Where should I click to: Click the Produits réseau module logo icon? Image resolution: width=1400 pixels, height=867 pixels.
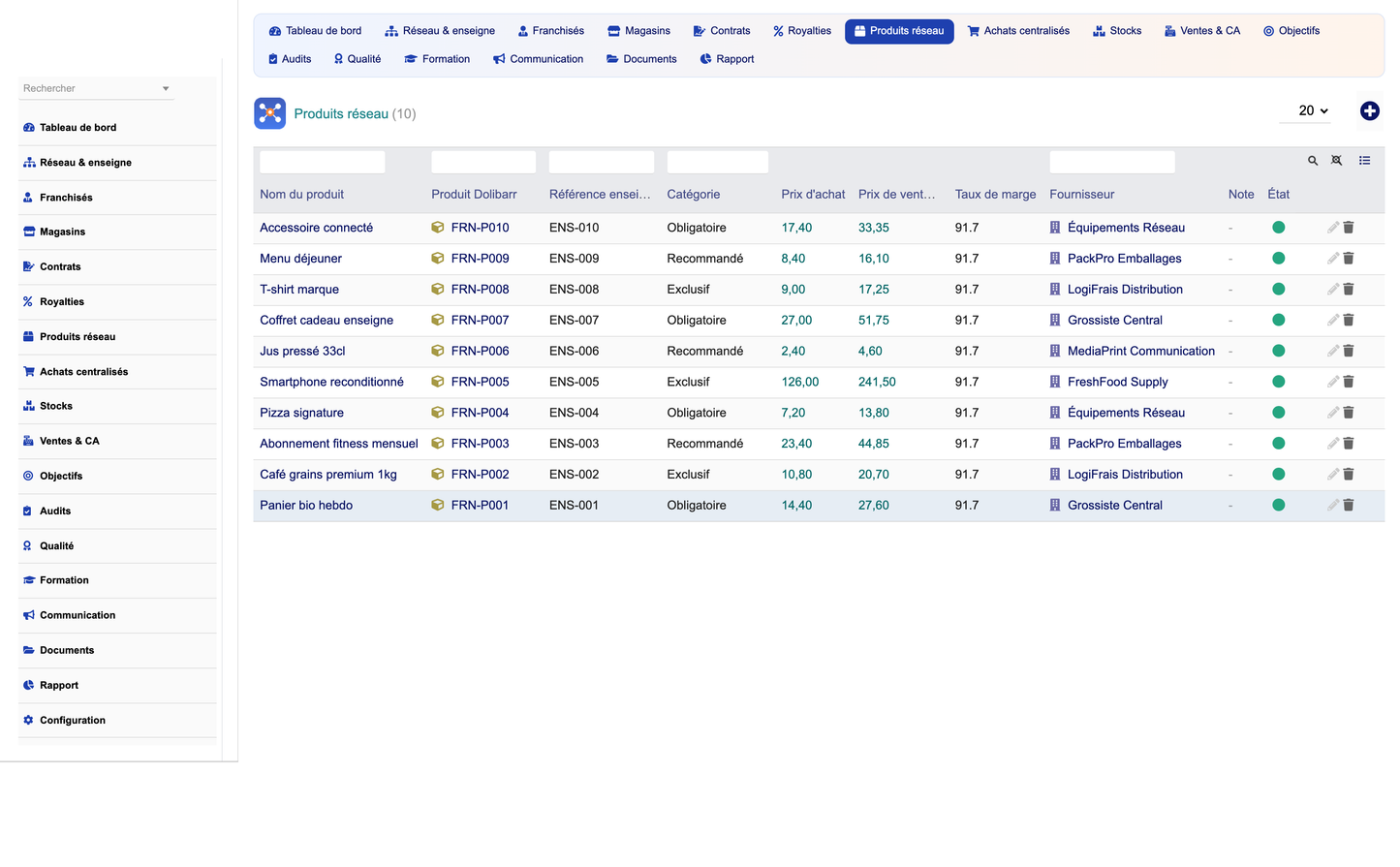click(x=270, y=113)
